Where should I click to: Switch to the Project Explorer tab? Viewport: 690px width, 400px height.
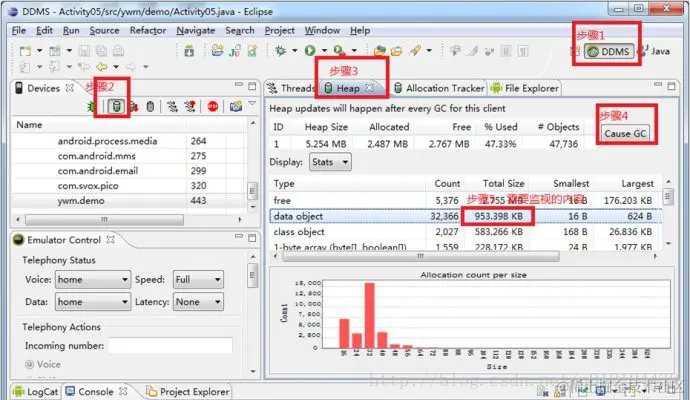pos(188,391)
